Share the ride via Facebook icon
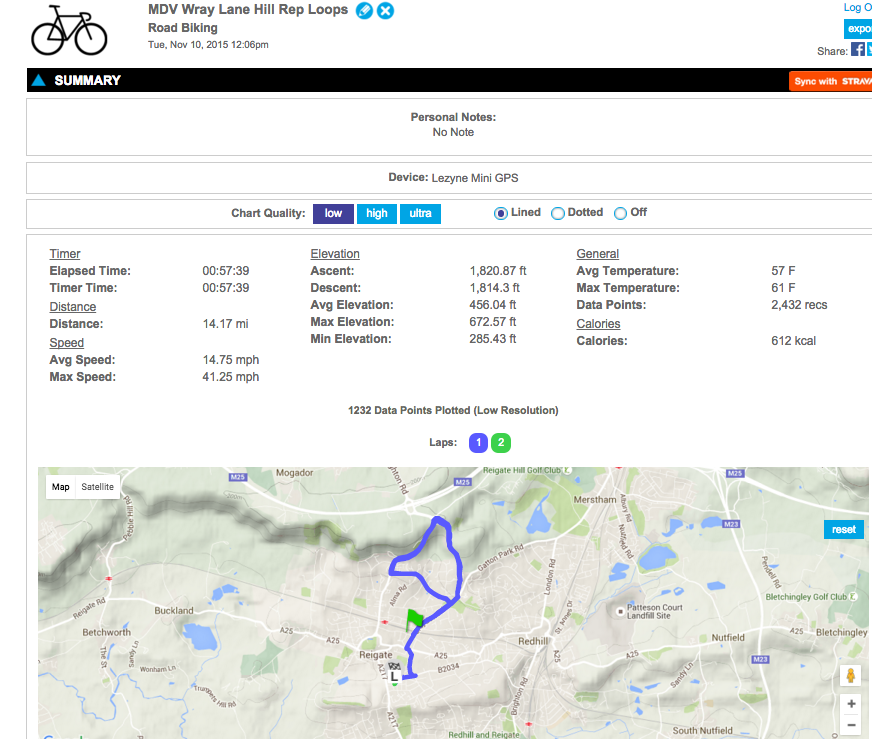 pos(858,51)
